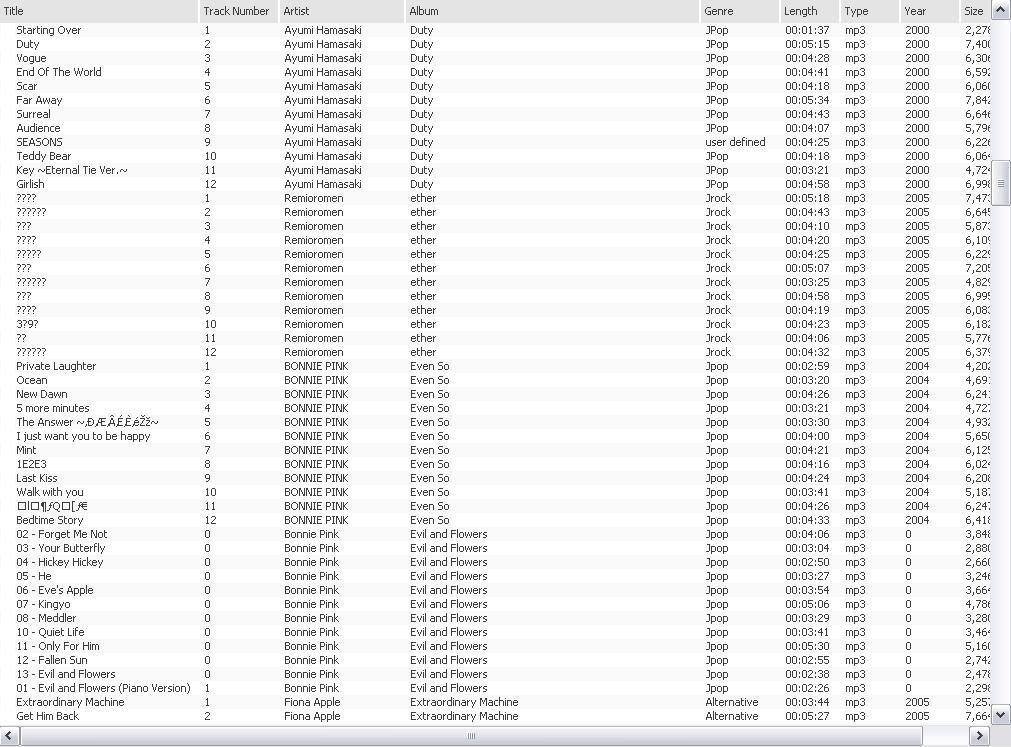Click the Size column header
Viewport: 1011px width, 747px height.
[x=975, y=11]
